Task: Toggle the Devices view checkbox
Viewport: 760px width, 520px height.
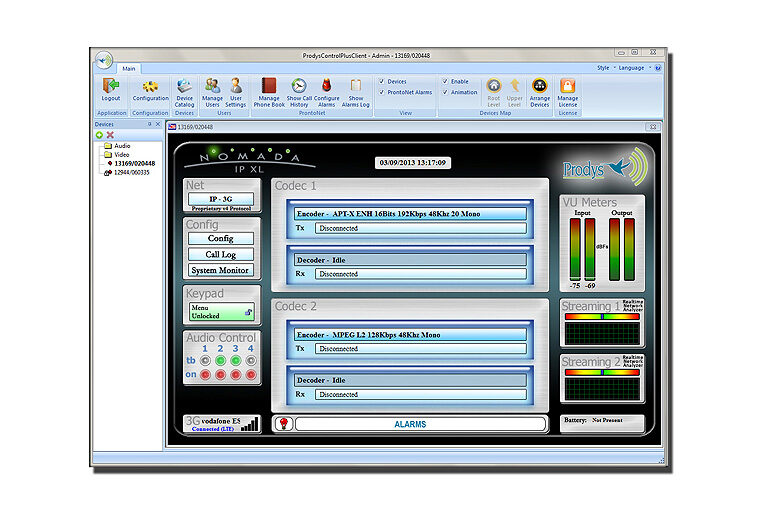Action: [382, 81]
